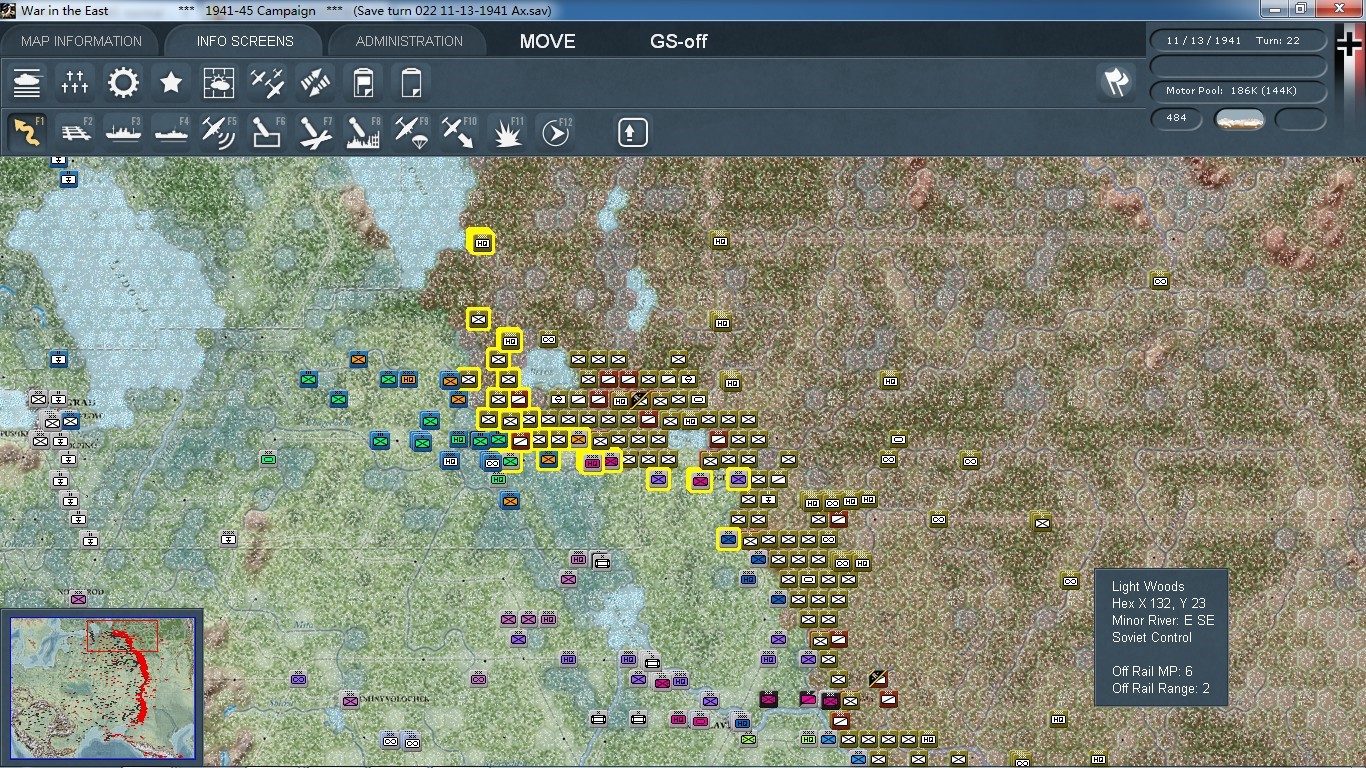The height and width of the screenshot is (768, 1366).
Task: Click the end turn flags icon
Action: tap(1116, 82)
